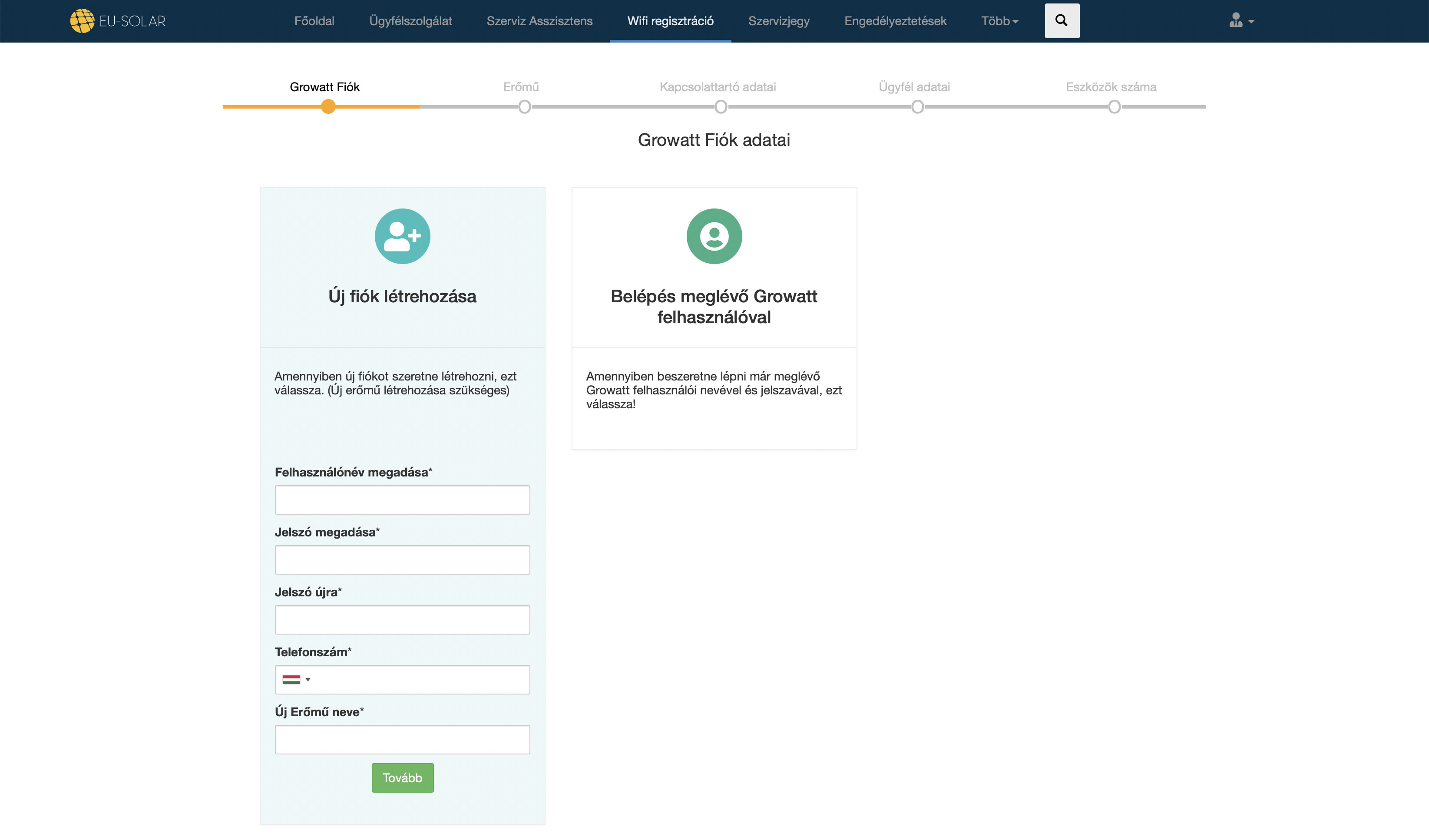Open the Főoldal menu item
Screen dimensions: 1429x840
point(314,21)
